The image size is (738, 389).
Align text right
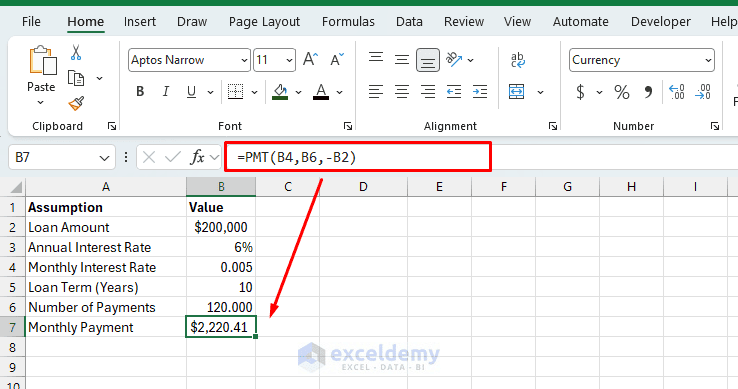(x=428, y=91)
